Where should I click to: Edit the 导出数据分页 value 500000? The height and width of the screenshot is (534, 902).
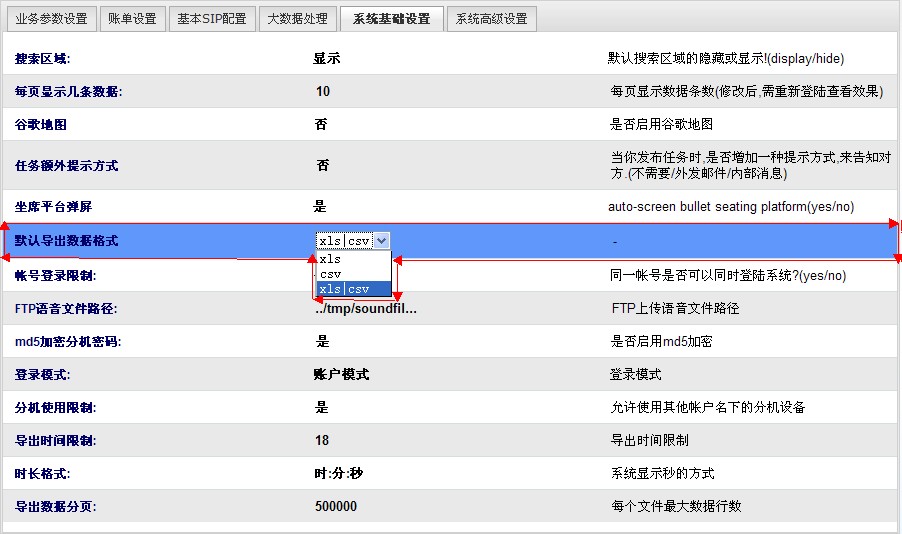pyautogui.click(x=335, y=507)
